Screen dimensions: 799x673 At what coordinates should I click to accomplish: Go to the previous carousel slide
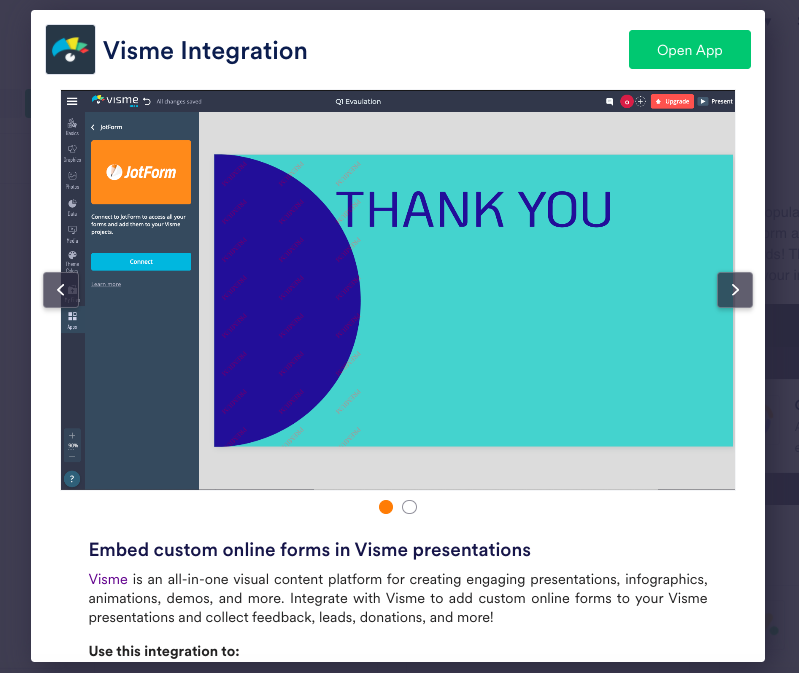point(61,290)
